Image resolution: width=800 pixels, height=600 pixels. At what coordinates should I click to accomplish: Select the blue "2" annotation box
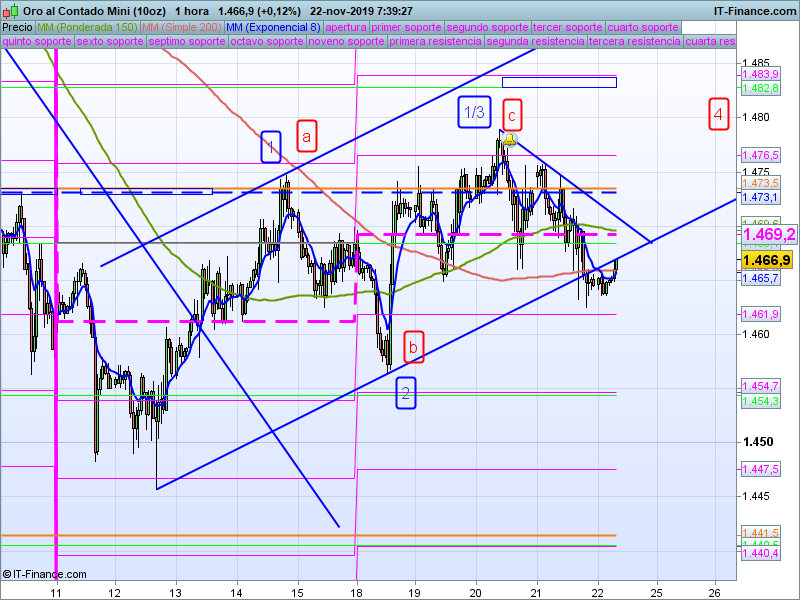(406, 393)
